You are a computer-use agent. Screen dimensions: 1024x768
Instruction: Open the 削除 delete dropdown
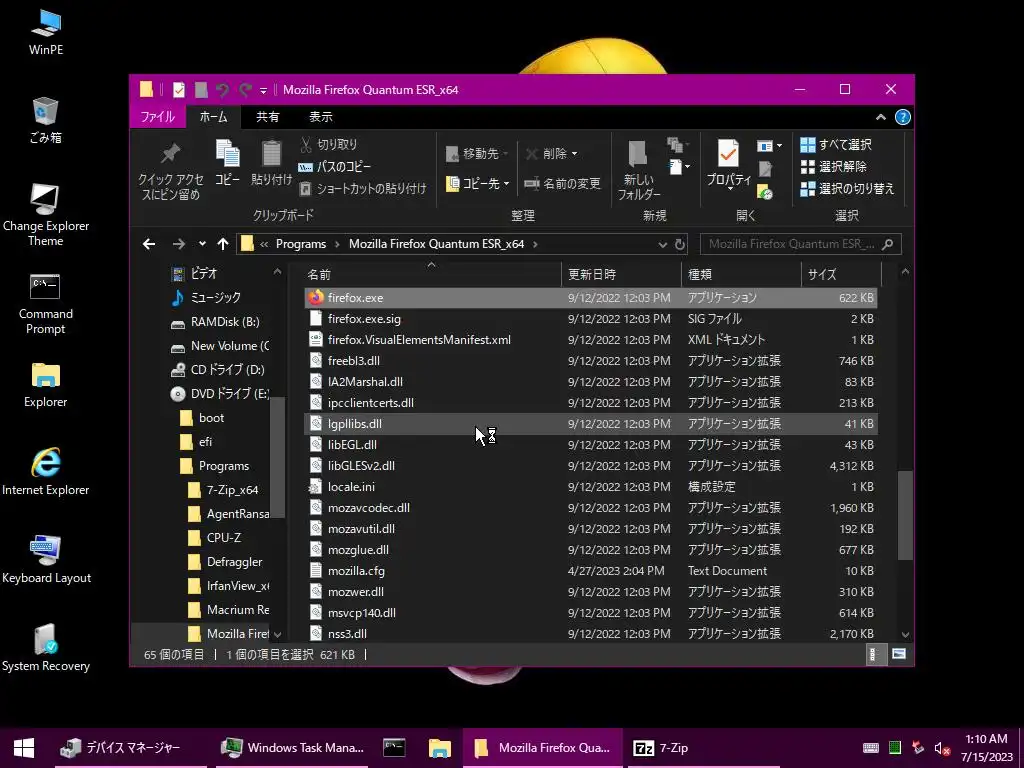coord(552,153)
